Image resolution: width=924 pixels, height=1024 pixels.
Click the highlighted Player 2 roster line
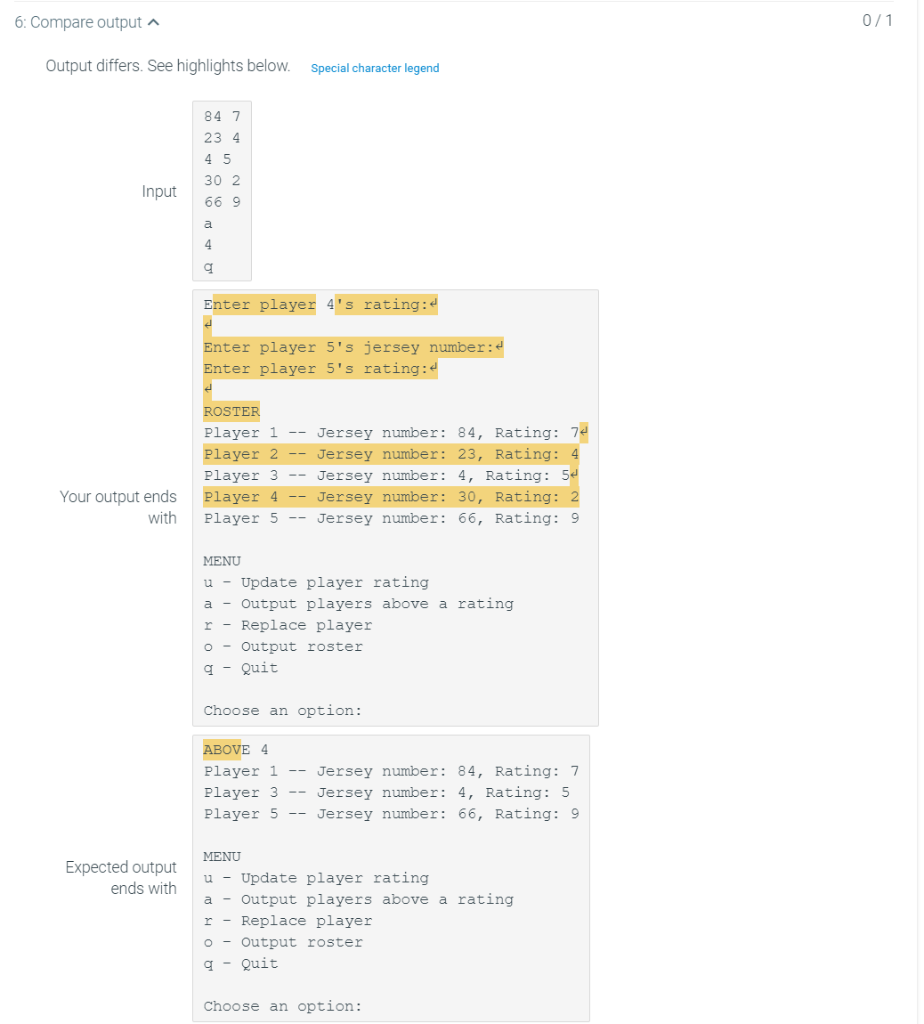389,453
